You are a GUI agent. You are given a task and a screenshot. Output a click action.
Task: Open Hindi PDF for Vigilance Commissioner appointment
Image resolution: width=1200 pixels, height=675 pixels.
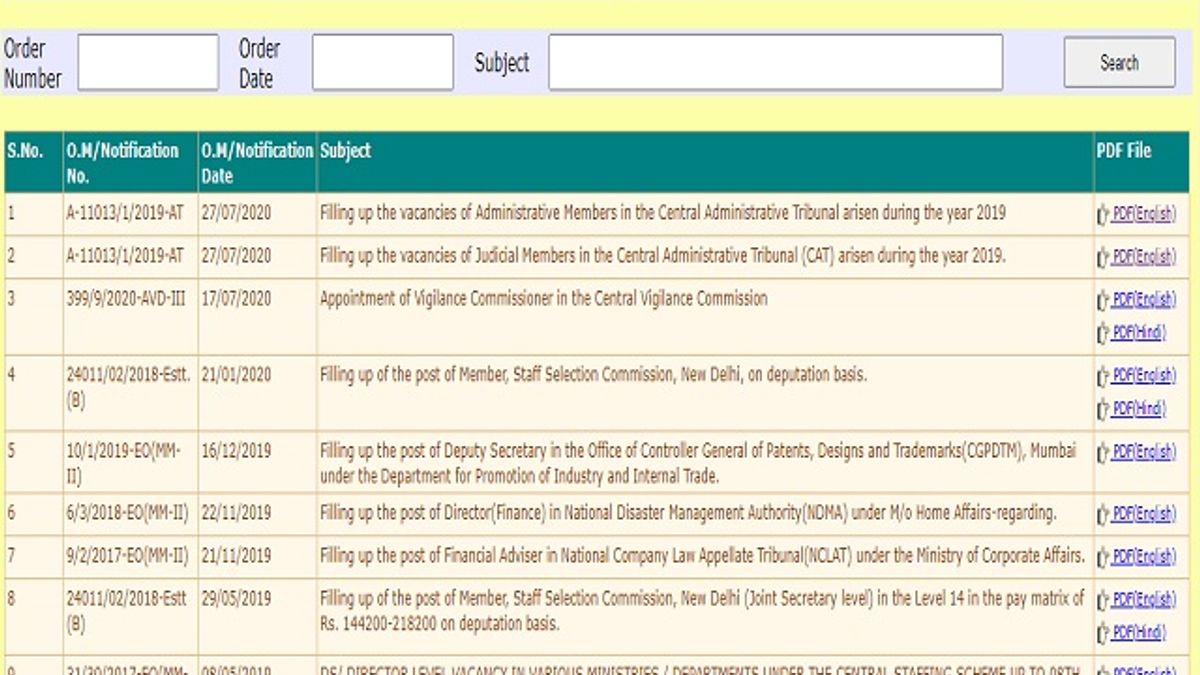(1138, 332)
